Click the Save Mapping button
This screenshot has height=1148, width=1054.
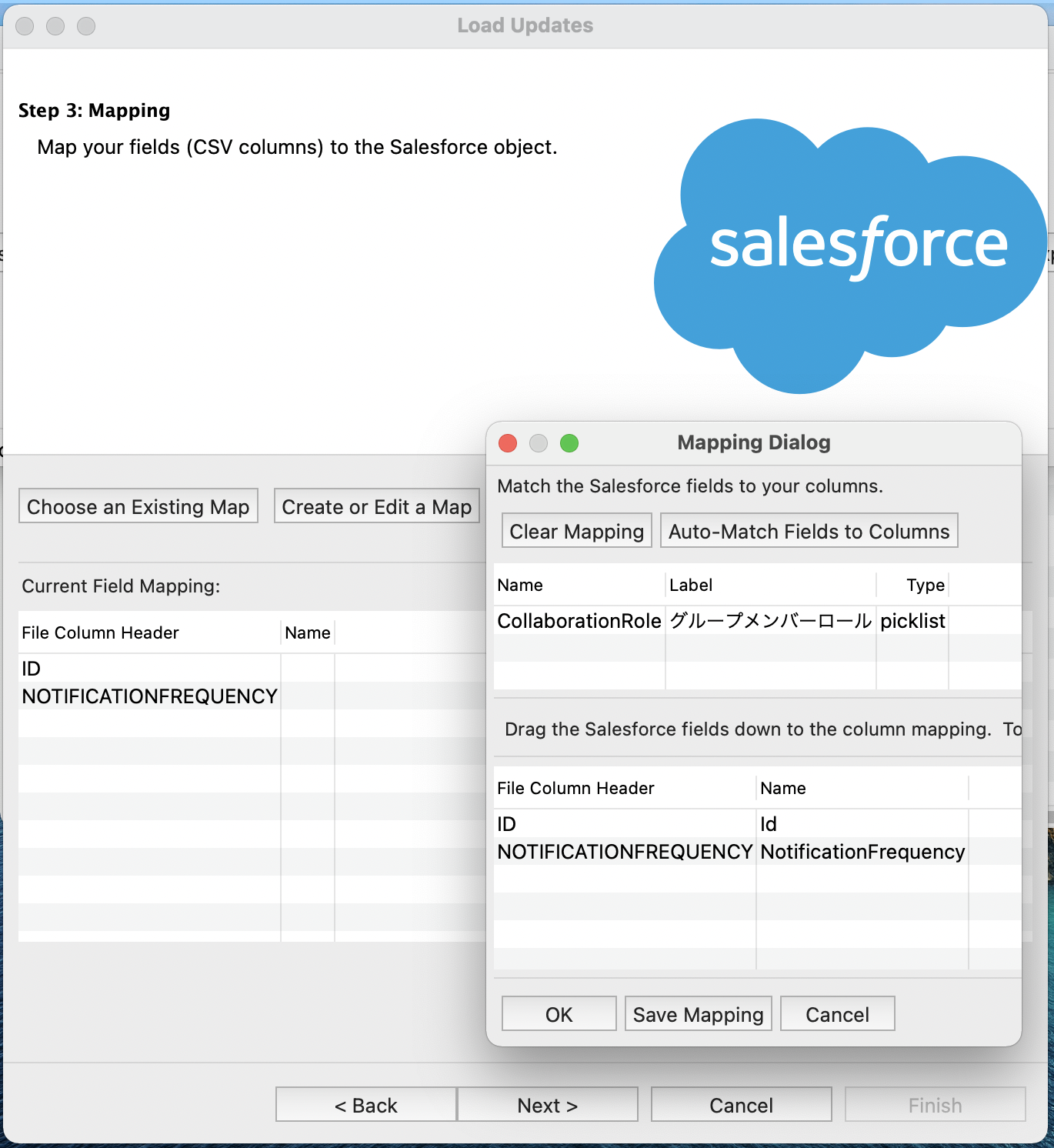coord(698,1014)
